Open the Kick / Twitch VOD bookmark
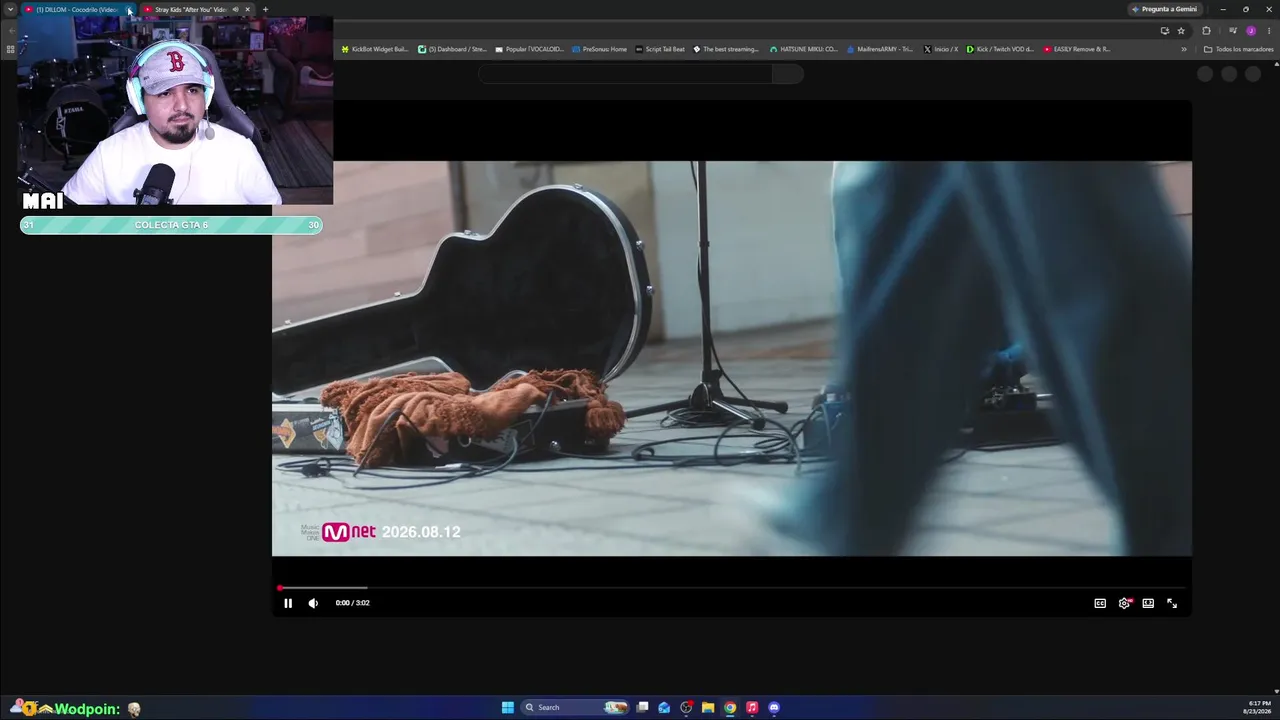This screenshot has height=720, width=1280. (x=1001, y=49)
